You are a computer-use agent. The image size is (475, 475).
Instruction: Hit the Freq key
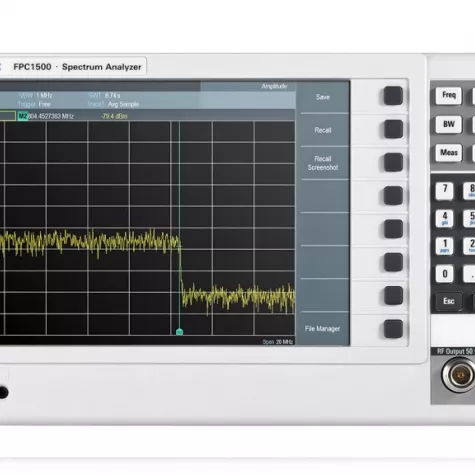pyautogui.click(x=449, y=96)
